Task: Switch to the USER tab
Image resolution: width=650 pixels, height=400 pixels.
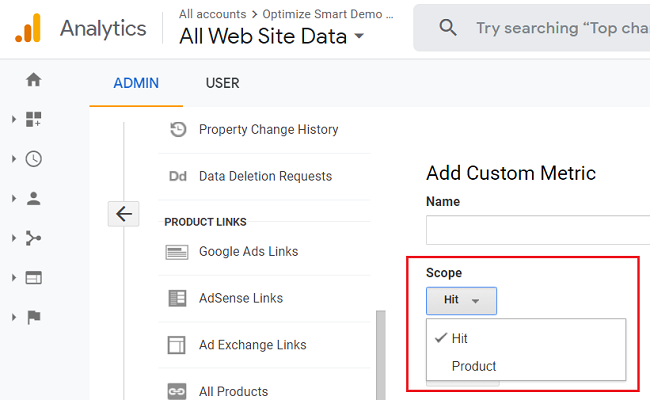Action: (x=222, y=83)
